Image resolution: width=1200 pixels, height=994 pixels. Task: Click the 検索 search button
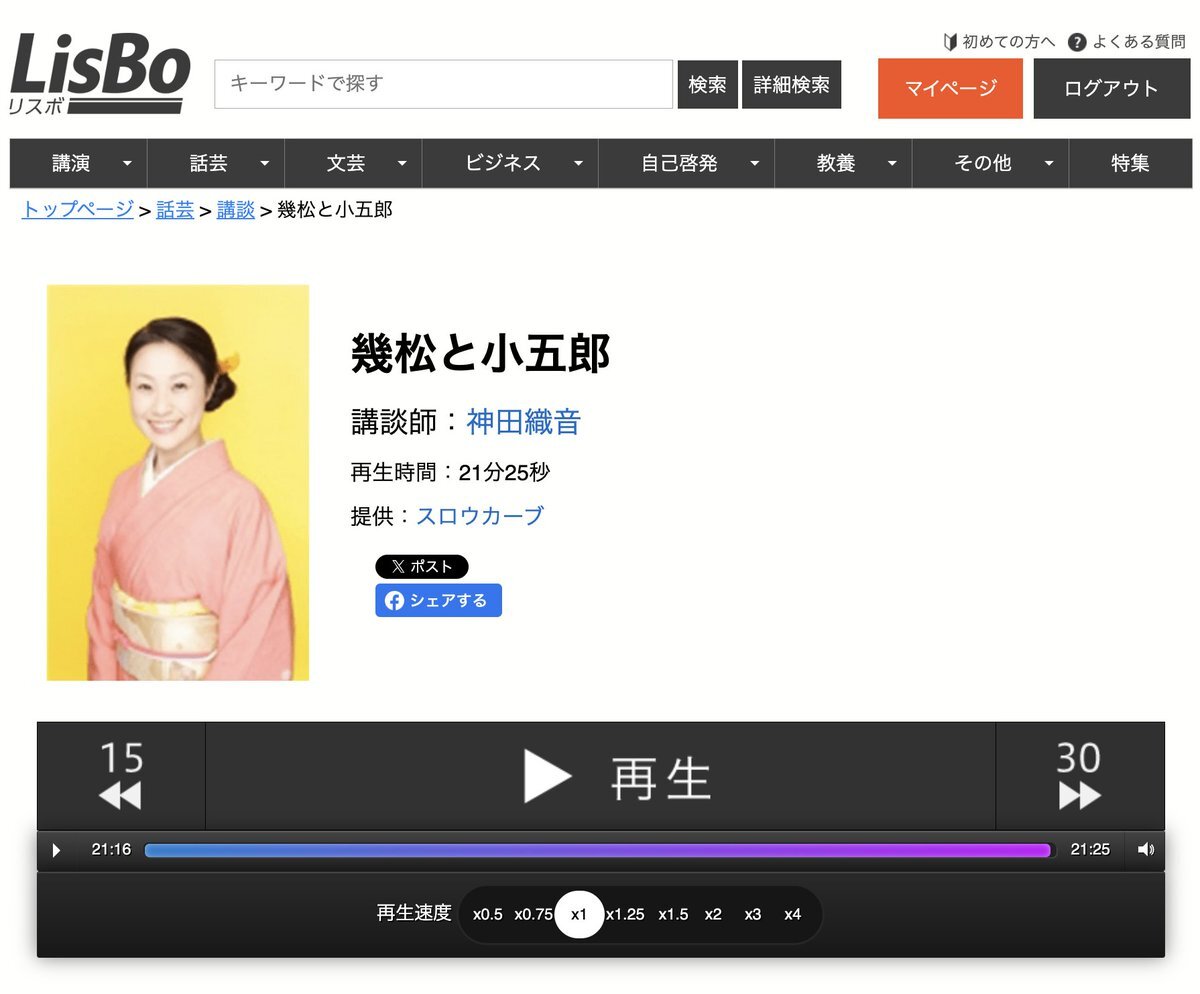point(707,84)
